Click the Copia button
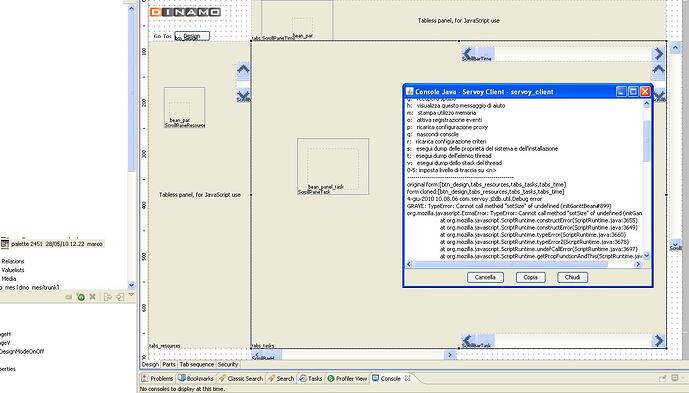 [530, 277]
